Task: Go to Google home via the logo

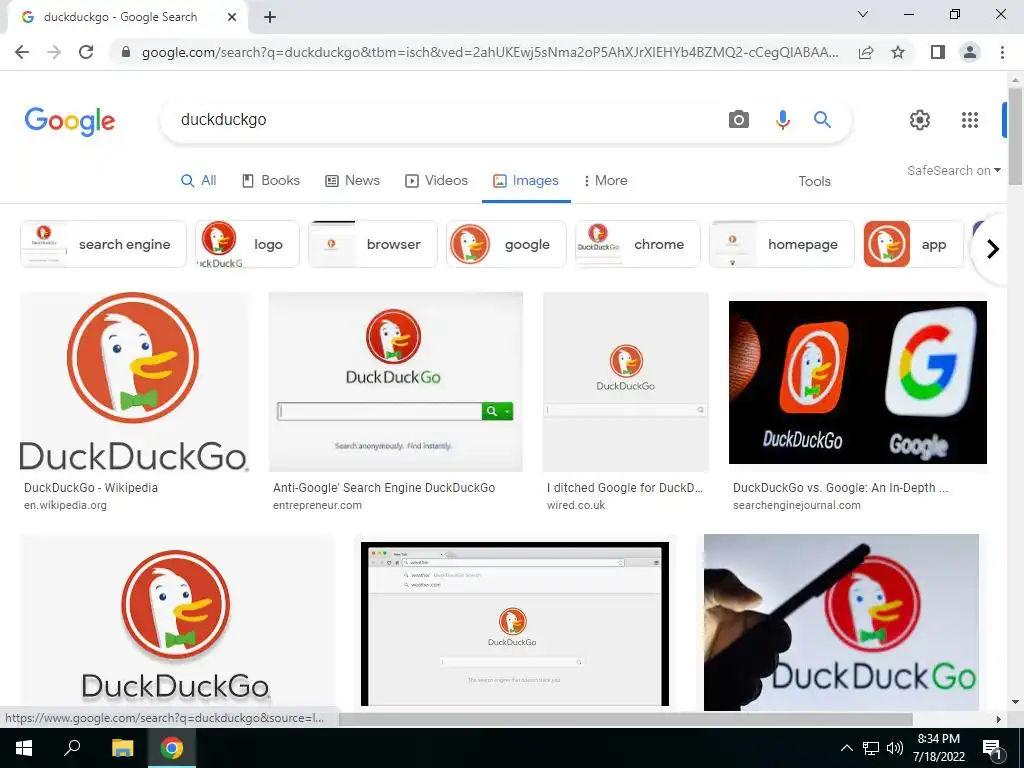Action: (70, 121)
